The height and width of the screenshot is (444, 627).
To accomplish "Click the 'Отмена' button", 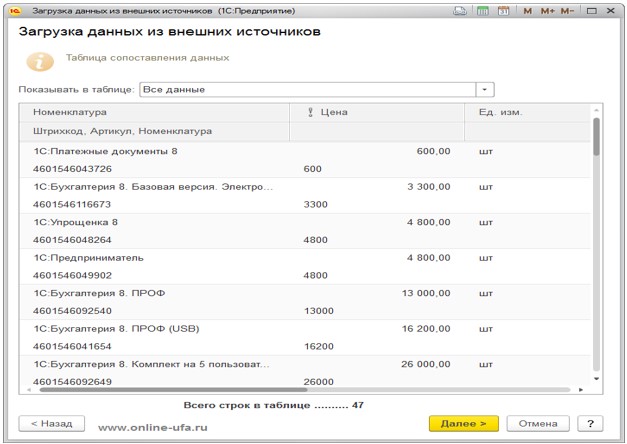I will click(x=537, y=424).
